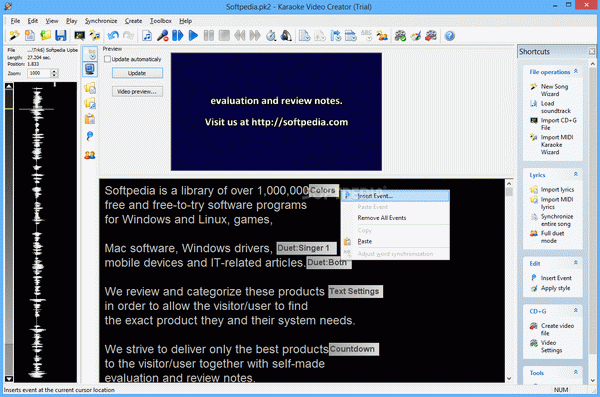This screenshot has height=397, width=600.
Task: Click the clipboard paste icon in side strip
Action: click(x=90, y=119)
